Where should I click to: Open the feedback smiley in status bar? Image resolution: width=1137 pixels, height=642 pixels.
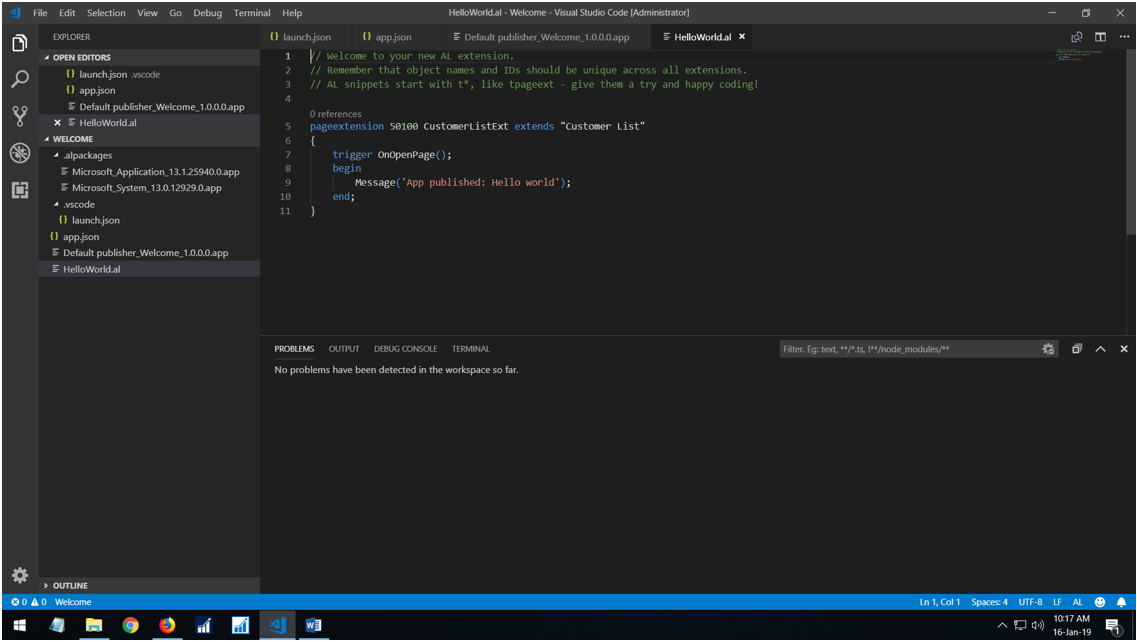pyautogui.click(x=1100, y=602)
